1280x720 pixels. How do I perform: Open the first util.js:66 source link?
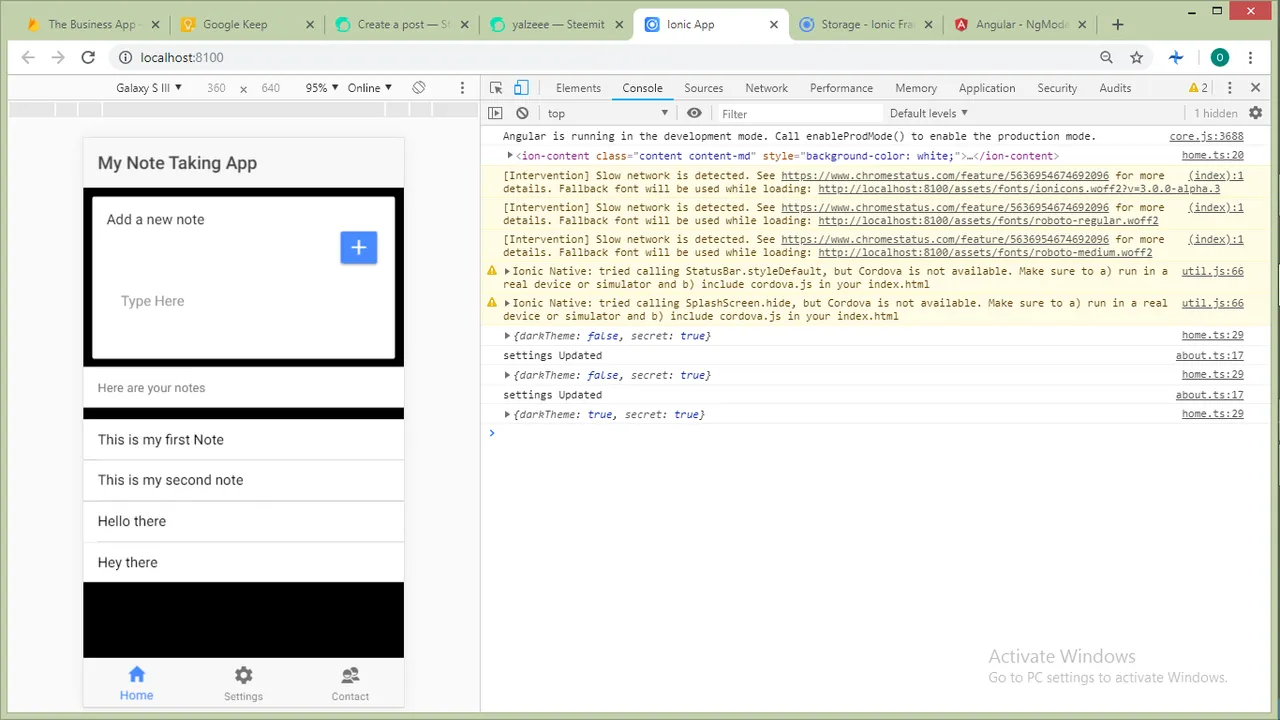(x=1212, y=271)
